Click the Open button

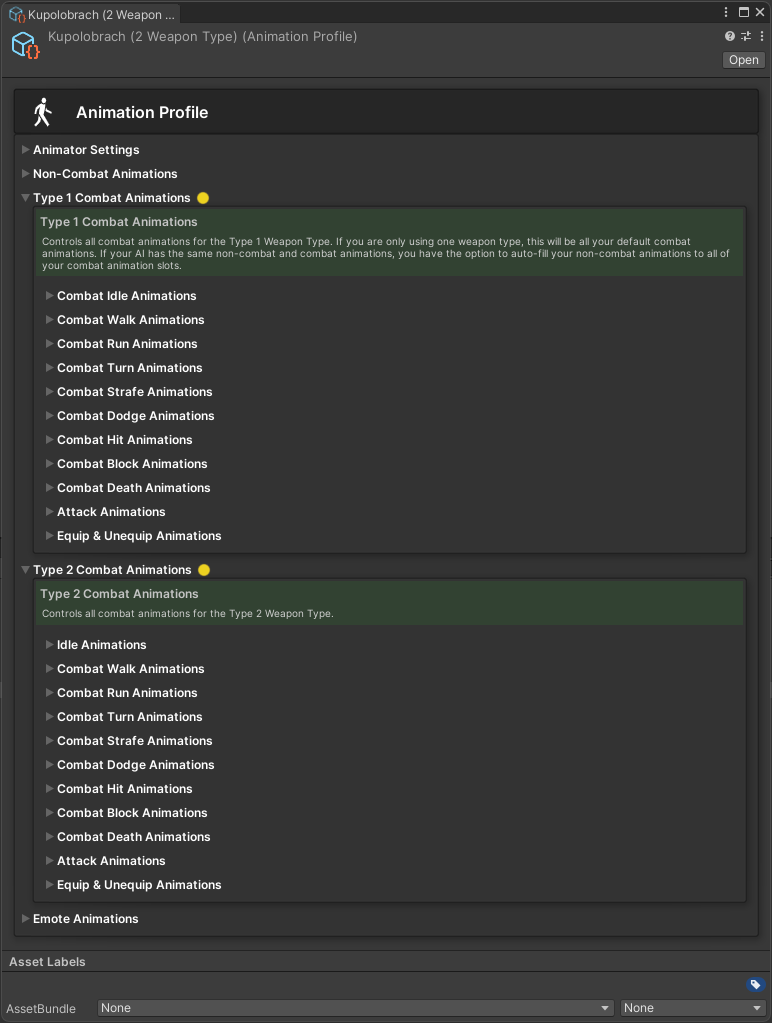743,60
